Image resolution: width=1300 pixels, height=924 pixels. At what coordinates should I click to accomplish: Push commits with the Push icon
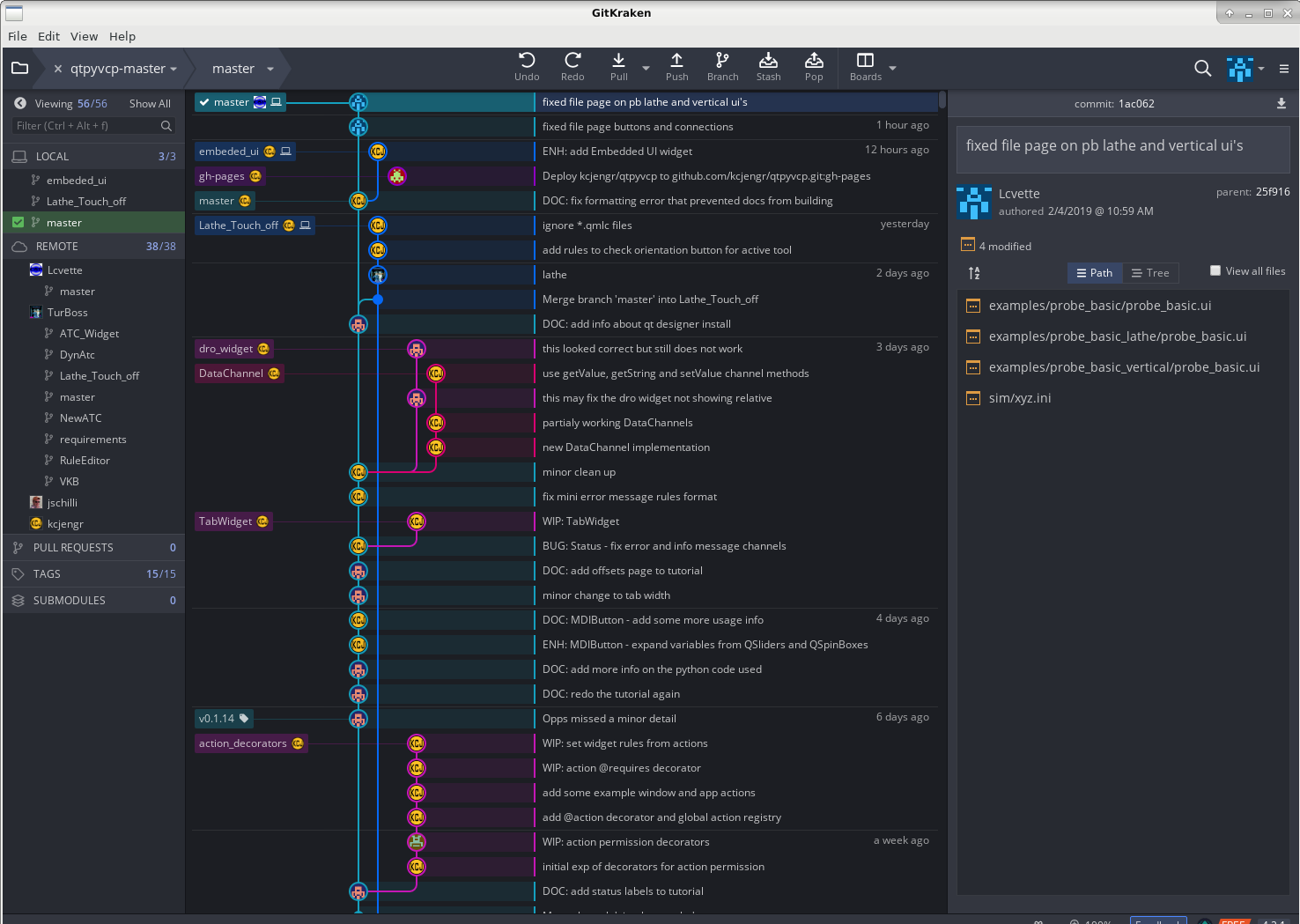point(676,60)
